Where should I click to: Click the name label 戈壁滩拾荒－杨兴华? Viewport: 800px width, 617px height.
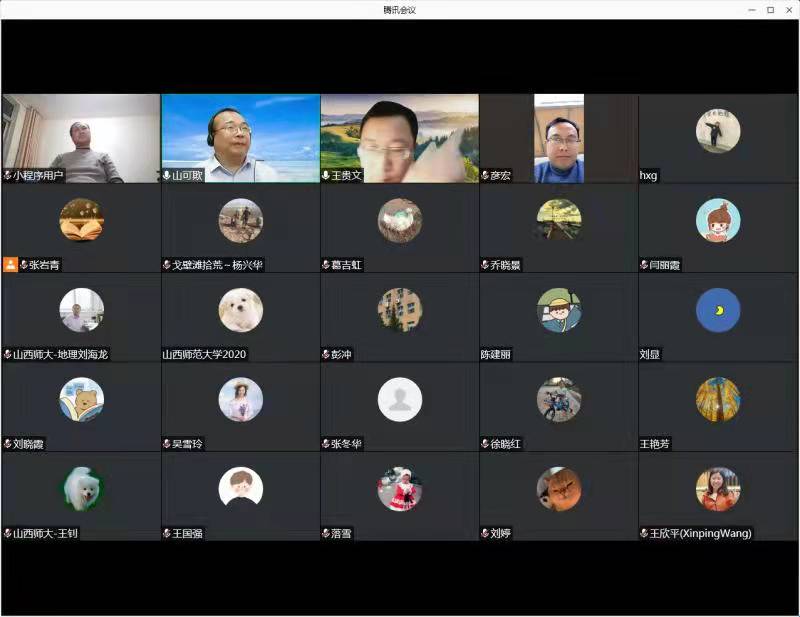pyautogui.click(x=217, y=265)
